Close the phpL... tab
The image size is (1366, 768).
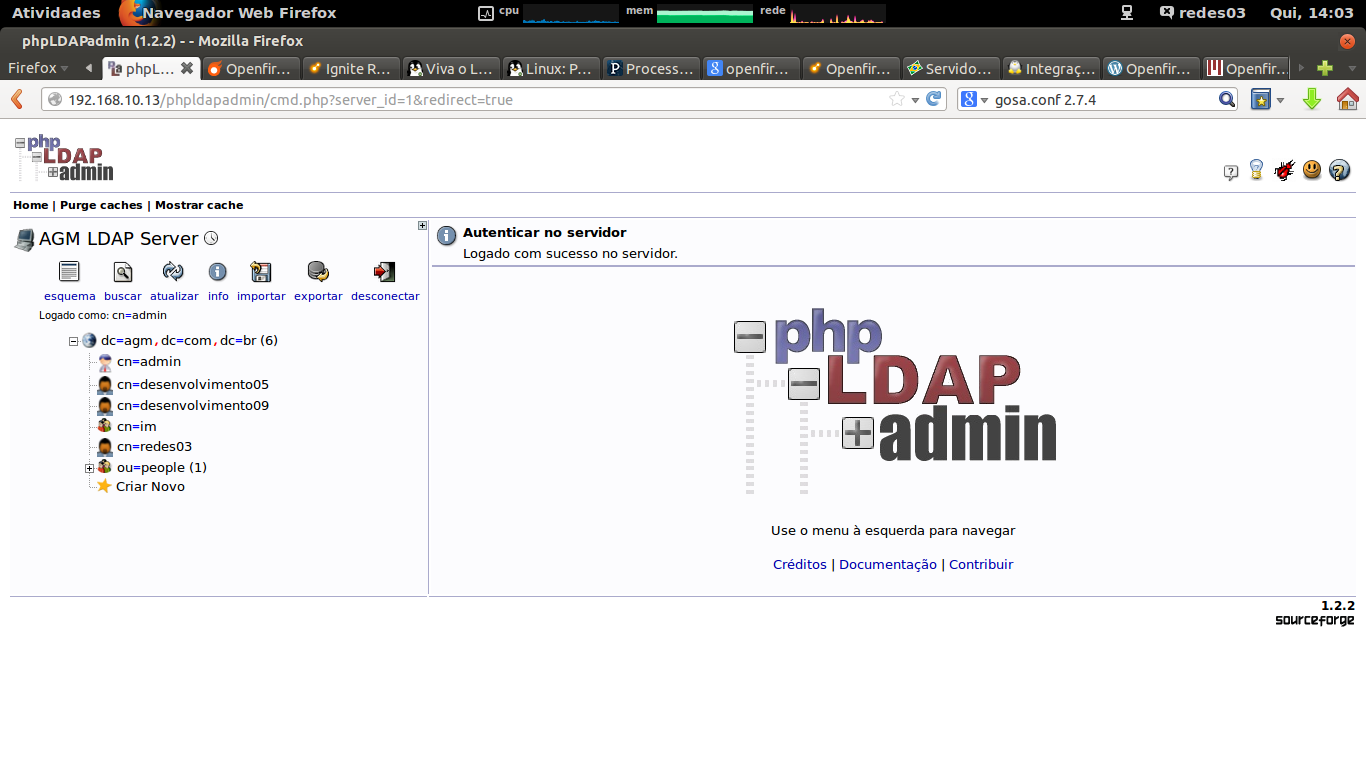[x=187, y=68]
